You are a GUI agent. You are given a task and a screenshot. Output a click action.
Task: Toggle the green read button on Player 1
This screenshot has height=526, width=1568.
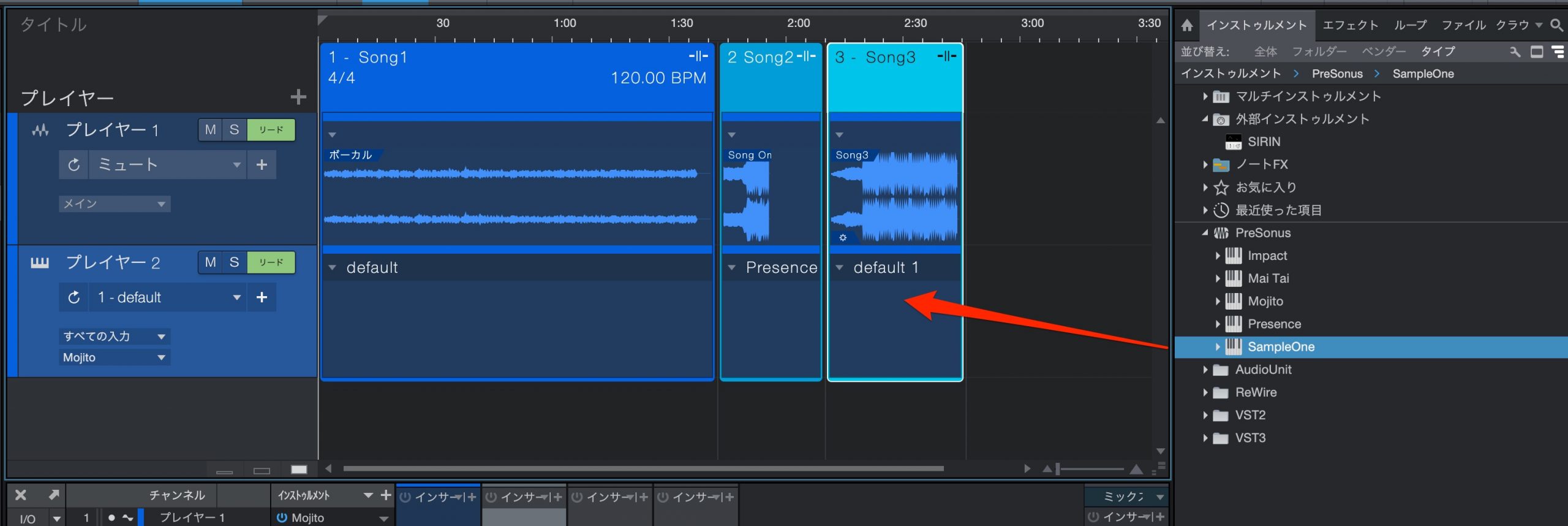point(271,130)
